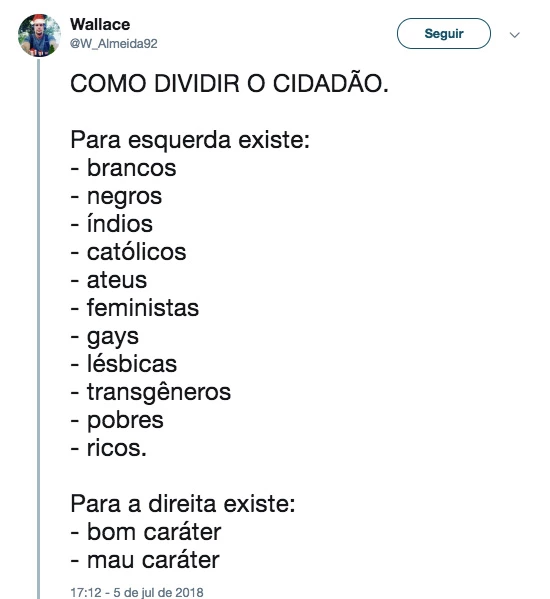Click the word 'lésbicas' in the tweet

[x=132, y=364]
